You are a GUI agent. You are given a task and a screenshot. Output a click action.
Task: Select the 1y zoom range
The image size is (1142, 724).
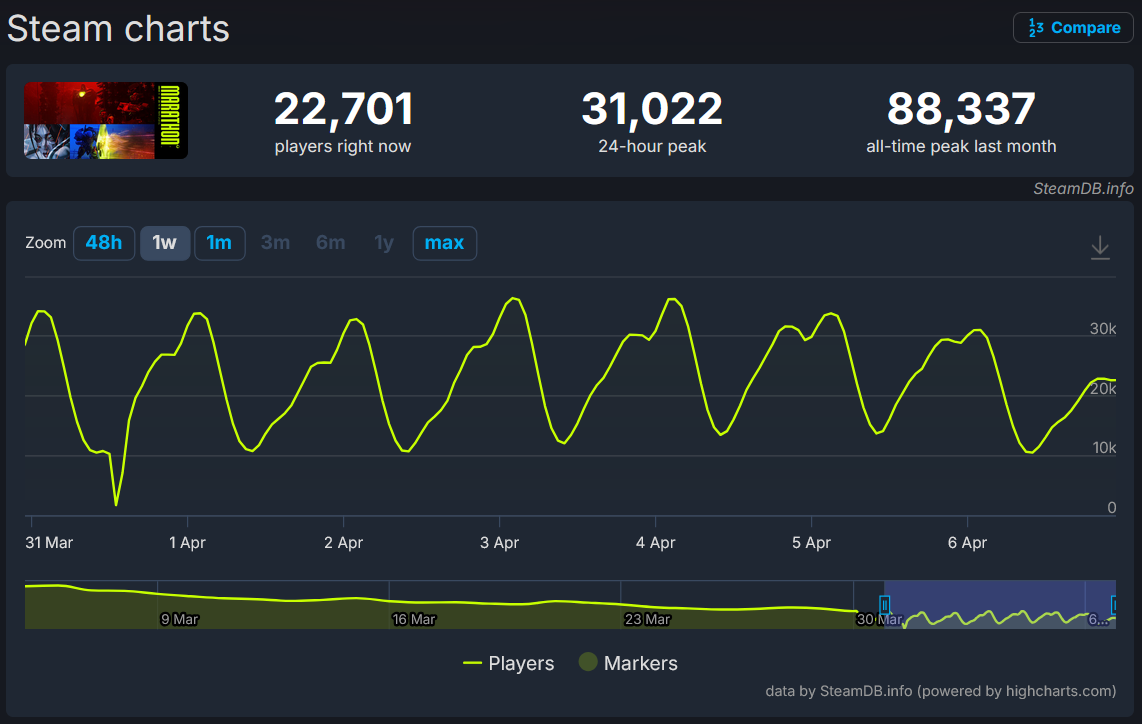384,243
